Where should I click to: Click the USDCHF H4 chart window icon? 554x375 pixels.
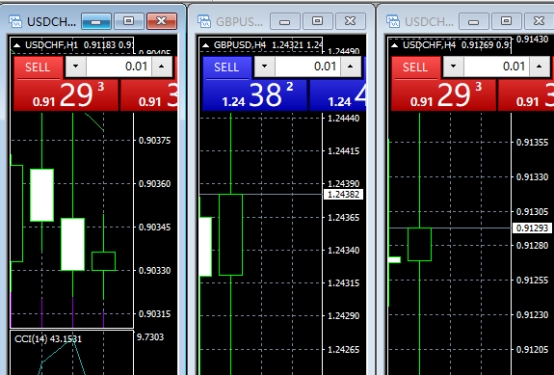coord(393,21)
